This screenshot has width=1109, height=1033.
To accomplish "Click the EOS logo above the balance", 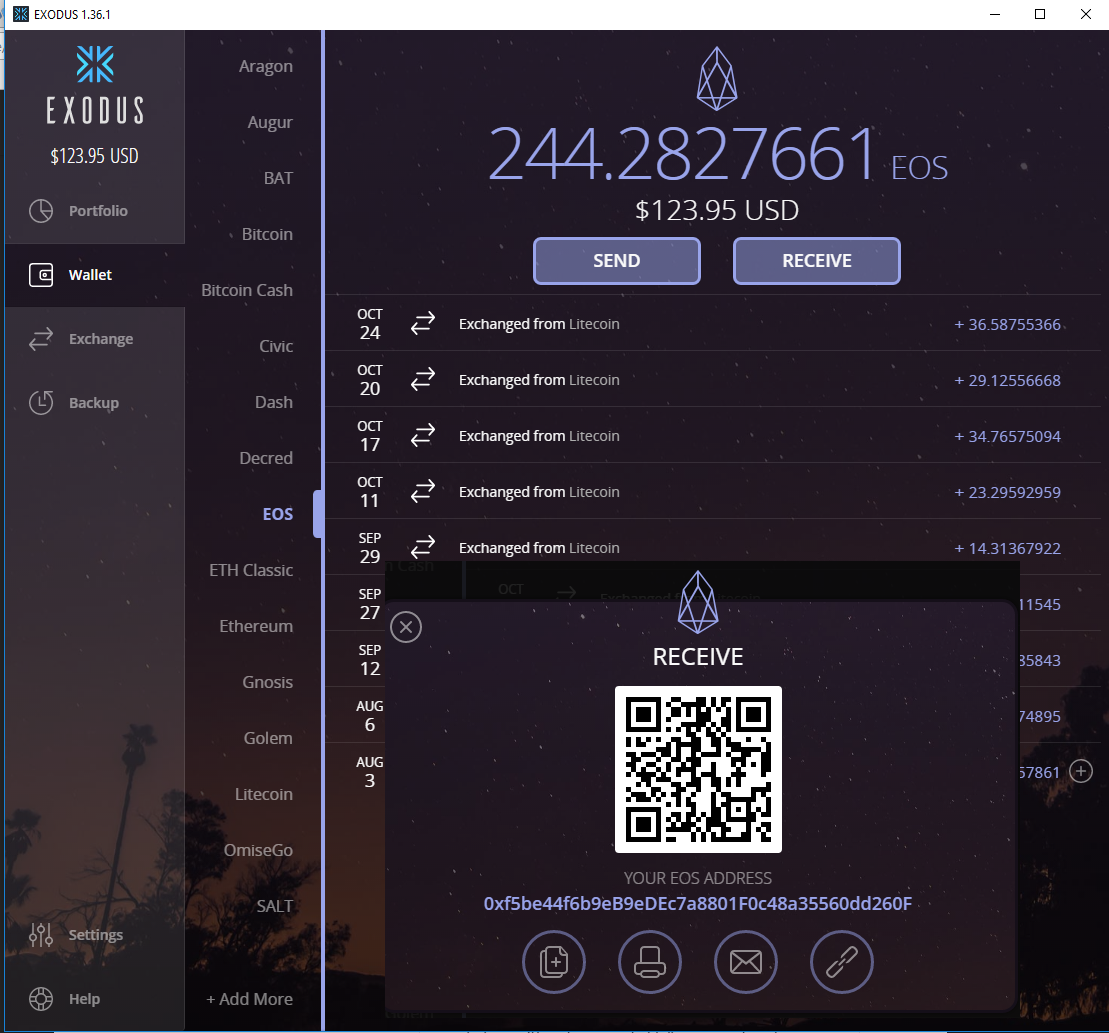I will click(x=716, y=78).
